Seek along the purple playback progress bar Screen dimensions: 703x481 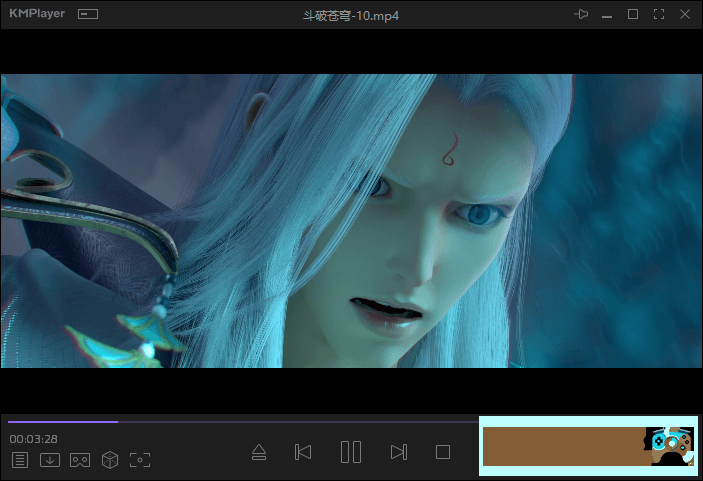[243, 422]
